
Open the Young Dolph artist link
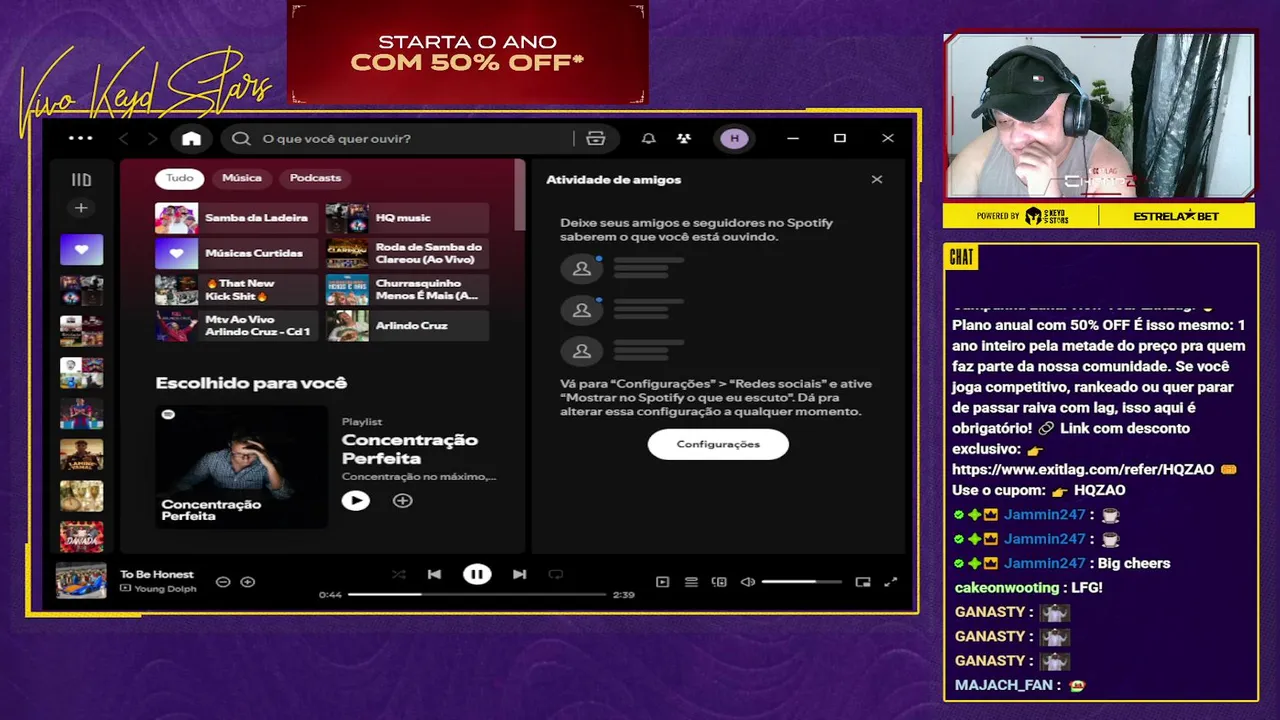coord(165,589)
